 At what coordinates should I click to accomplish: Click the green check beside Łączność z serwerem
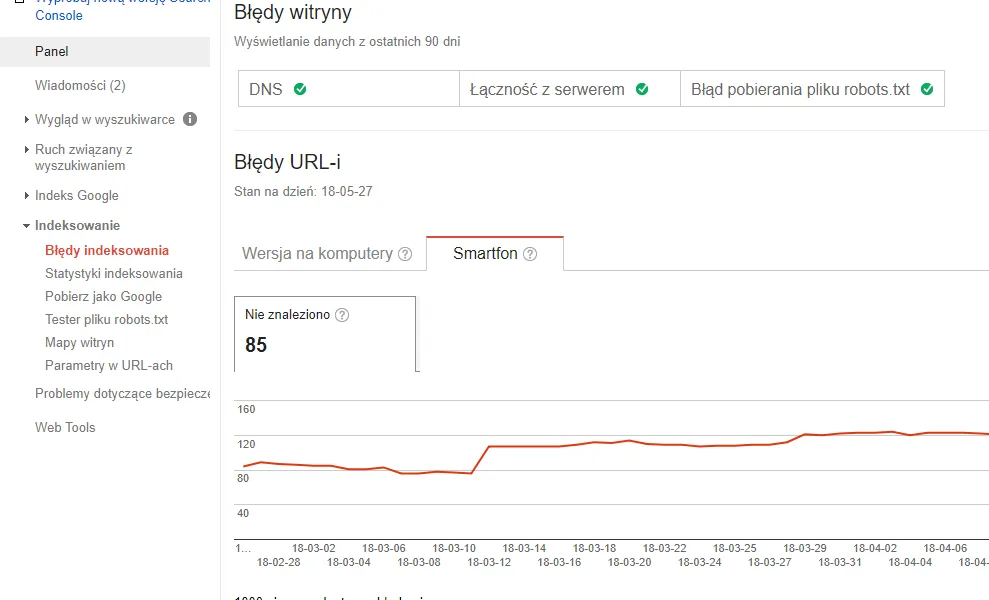coord(642,89)
